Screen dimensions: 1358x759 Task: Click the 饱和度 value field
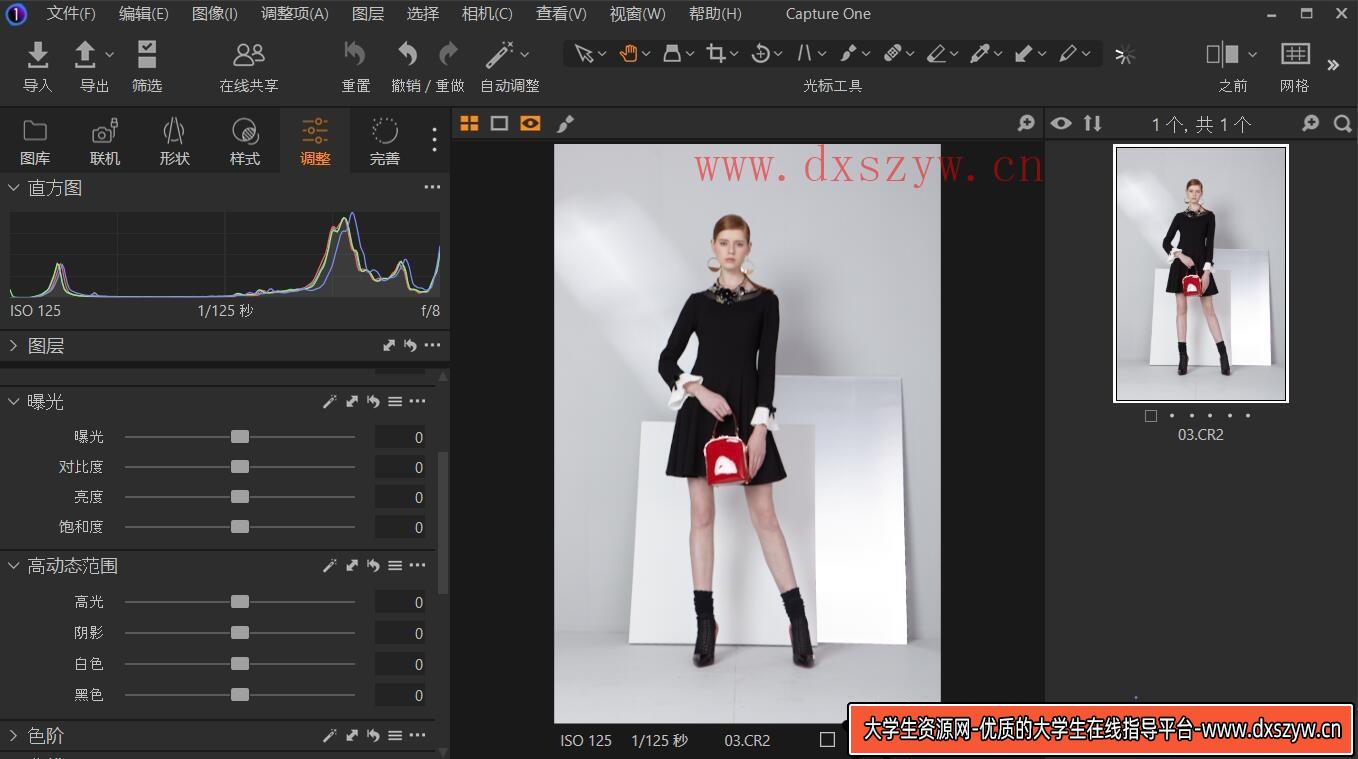[401, 527]
